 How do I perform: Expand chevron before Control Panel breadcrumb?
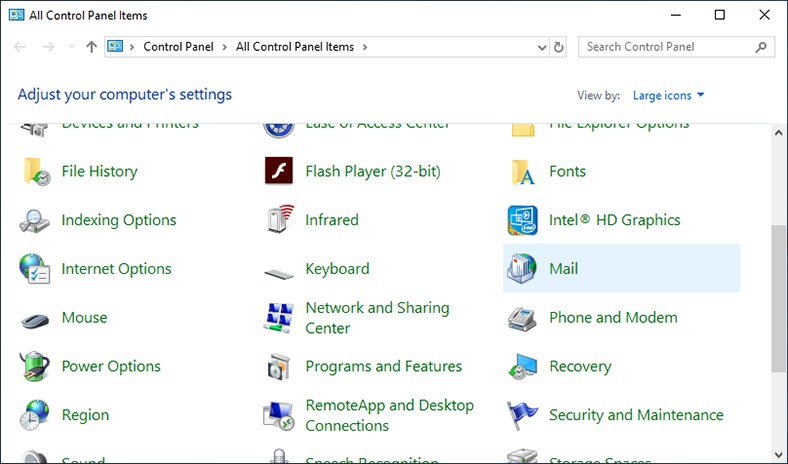tap(132, 47)
